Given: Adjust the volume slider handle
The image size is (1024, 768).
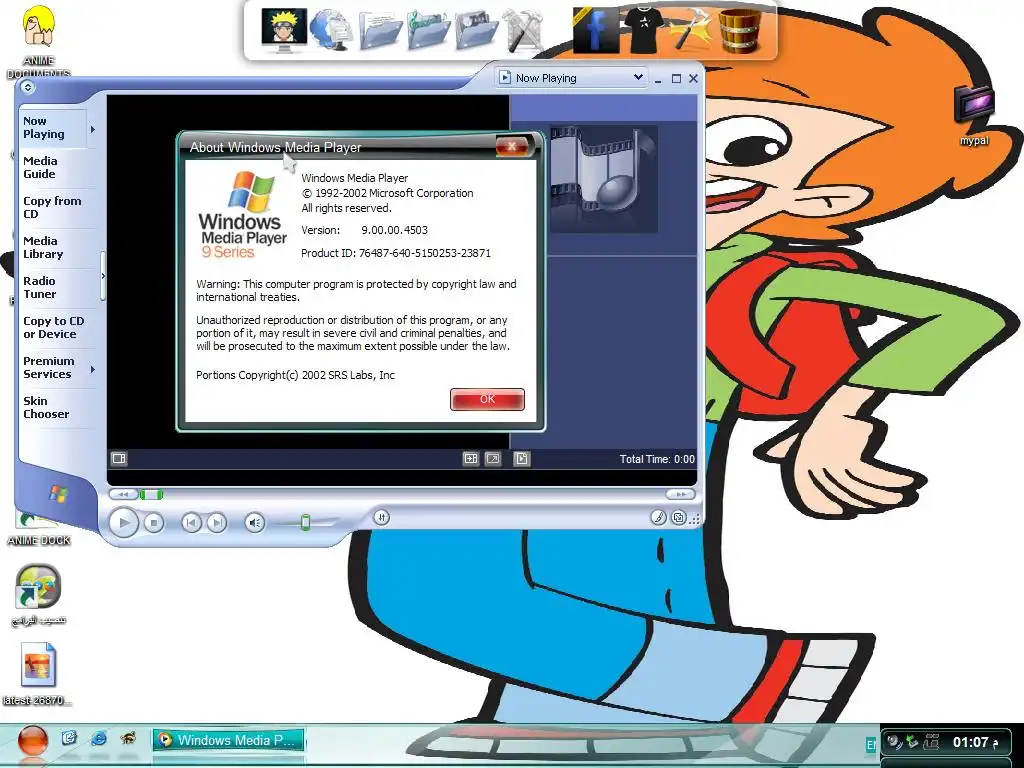Looking at the screenshot, I should tap(305, 522).
